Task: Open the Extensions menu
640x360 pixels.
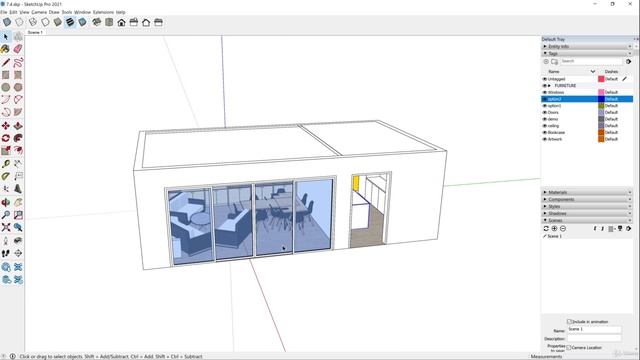Action: tap(103, 12)
